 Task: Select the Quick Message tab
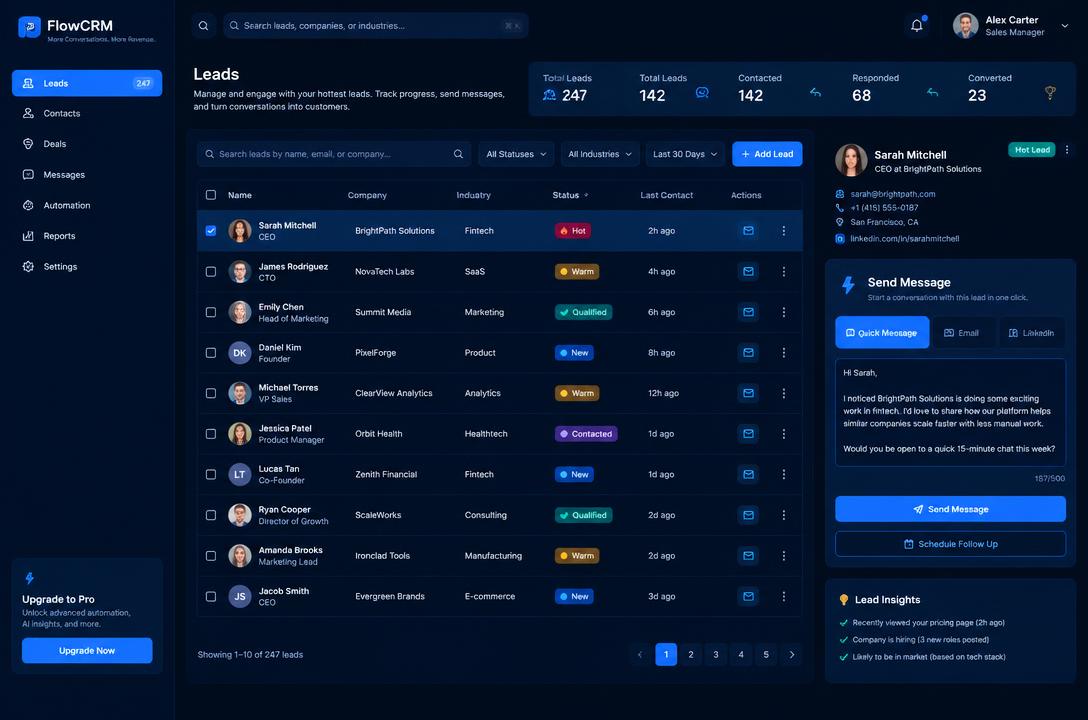882,333
